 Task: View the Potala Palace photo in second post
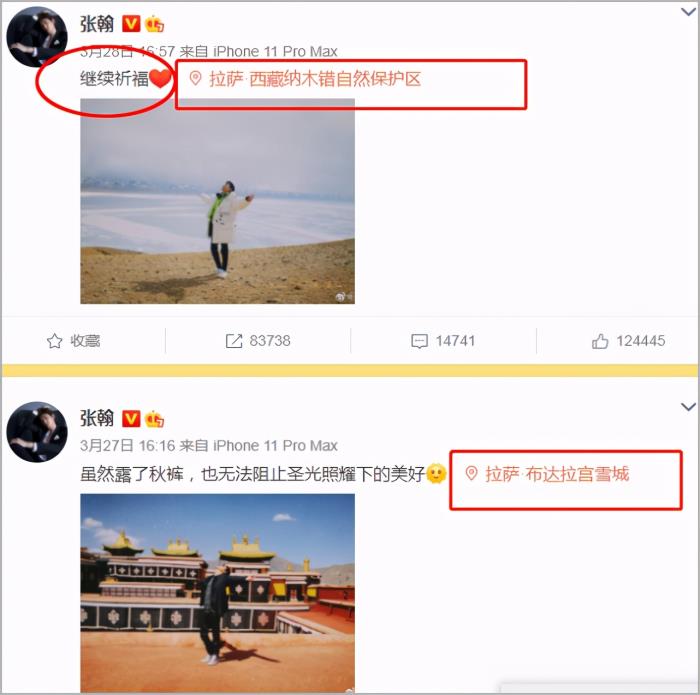(x=217, y=593)
